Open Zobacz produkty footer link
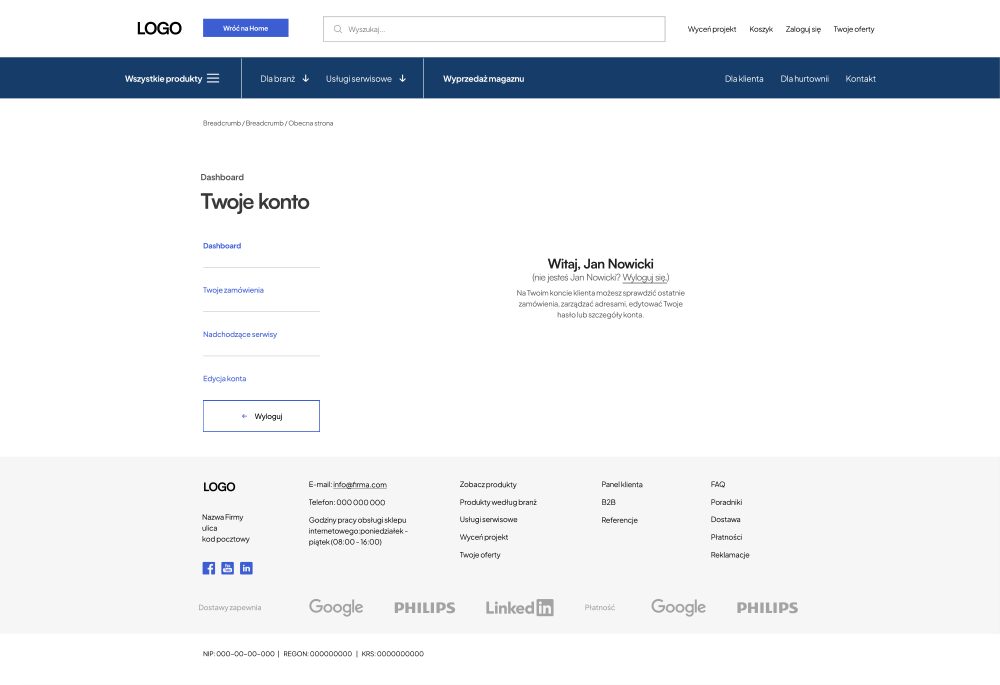Image resolution: width=1000 pixels, height=685 pixels. [x=488, y=485]
